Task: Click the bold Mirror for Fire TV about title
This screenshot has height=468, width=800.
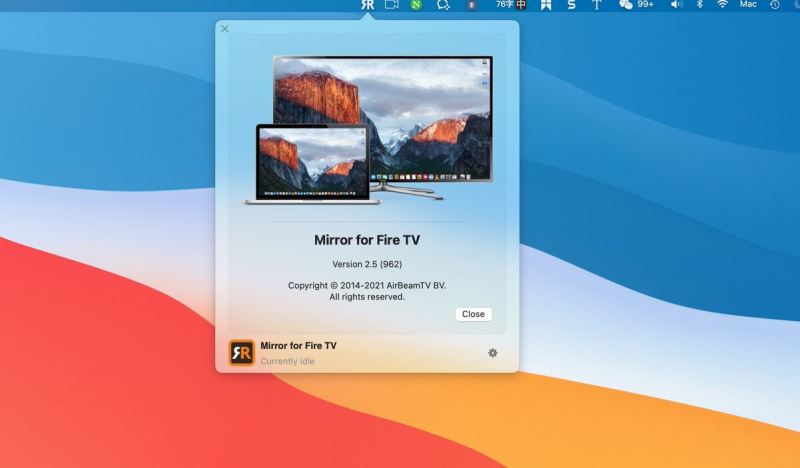Action: (x=367, y=240)
